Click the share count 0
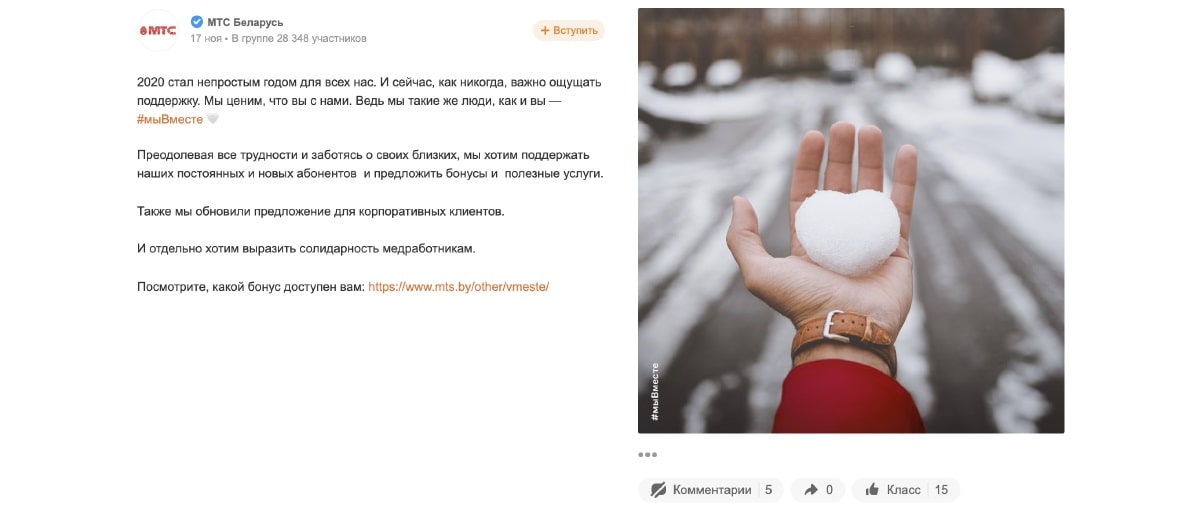Viewport: 1200px width, 506px height. coord(829,490)
